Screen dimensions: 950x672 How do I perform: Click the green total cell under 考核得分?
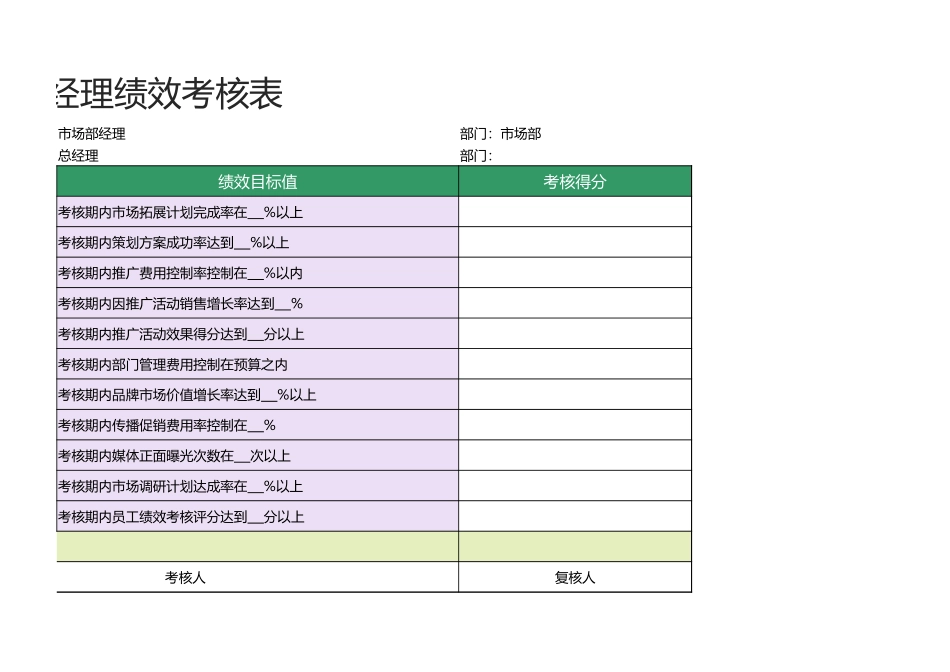(x=574, y=547)
